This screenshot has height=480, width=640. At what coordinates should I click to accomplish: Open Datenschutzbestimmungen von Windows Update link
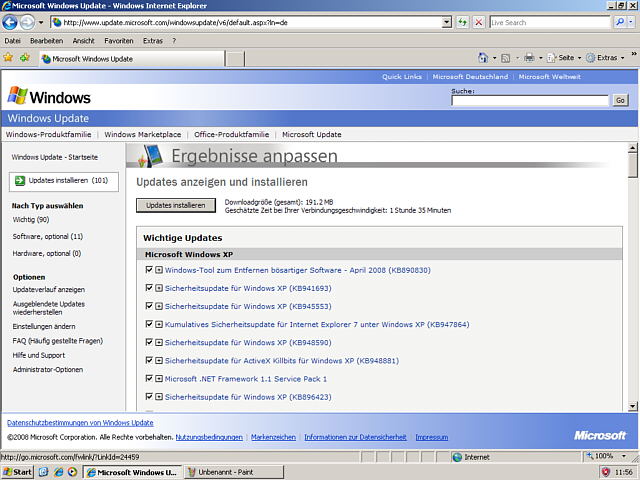[x=80, y=423]
